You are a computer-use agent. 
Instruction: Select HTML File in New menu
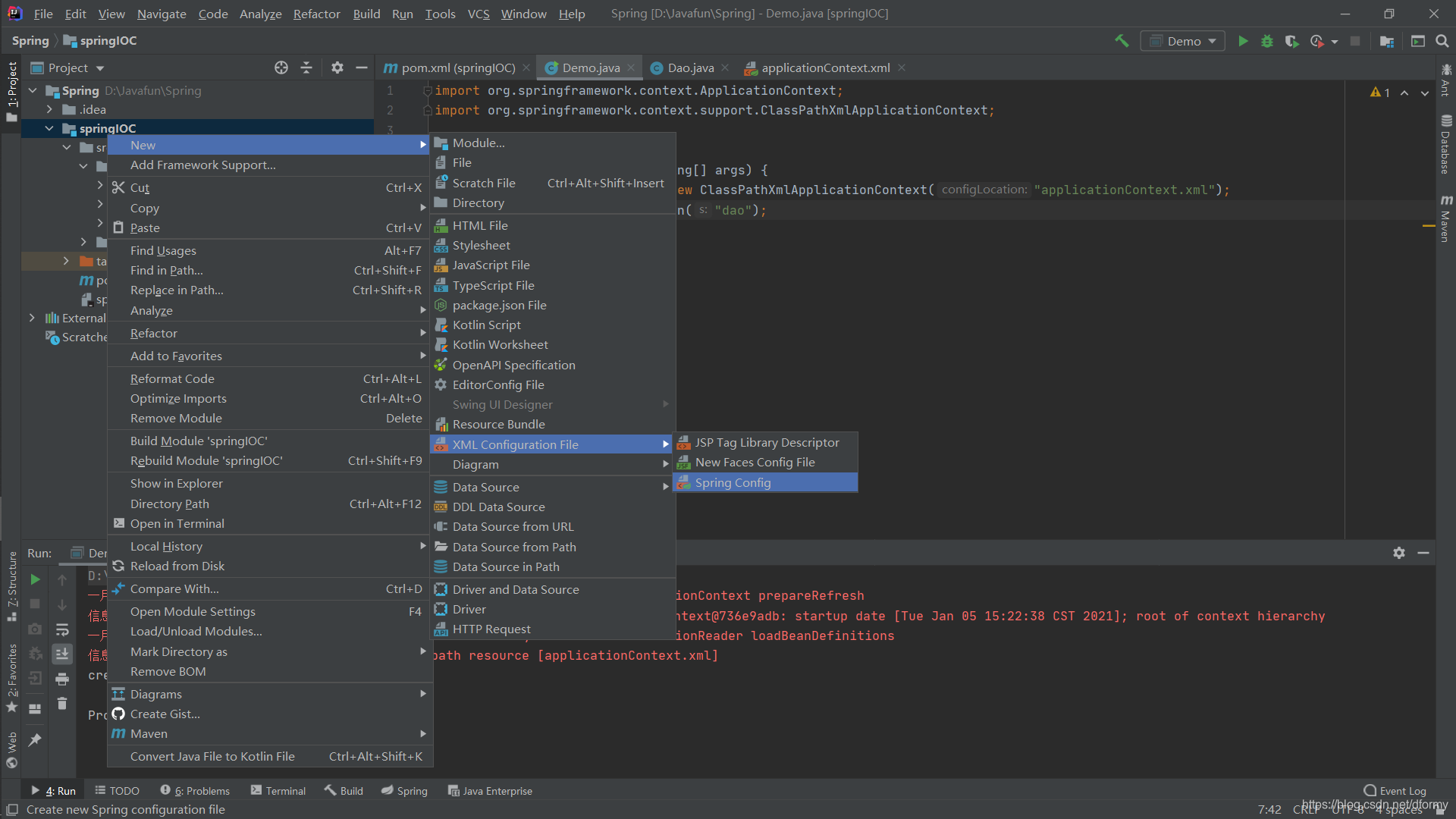pos(552,225)
